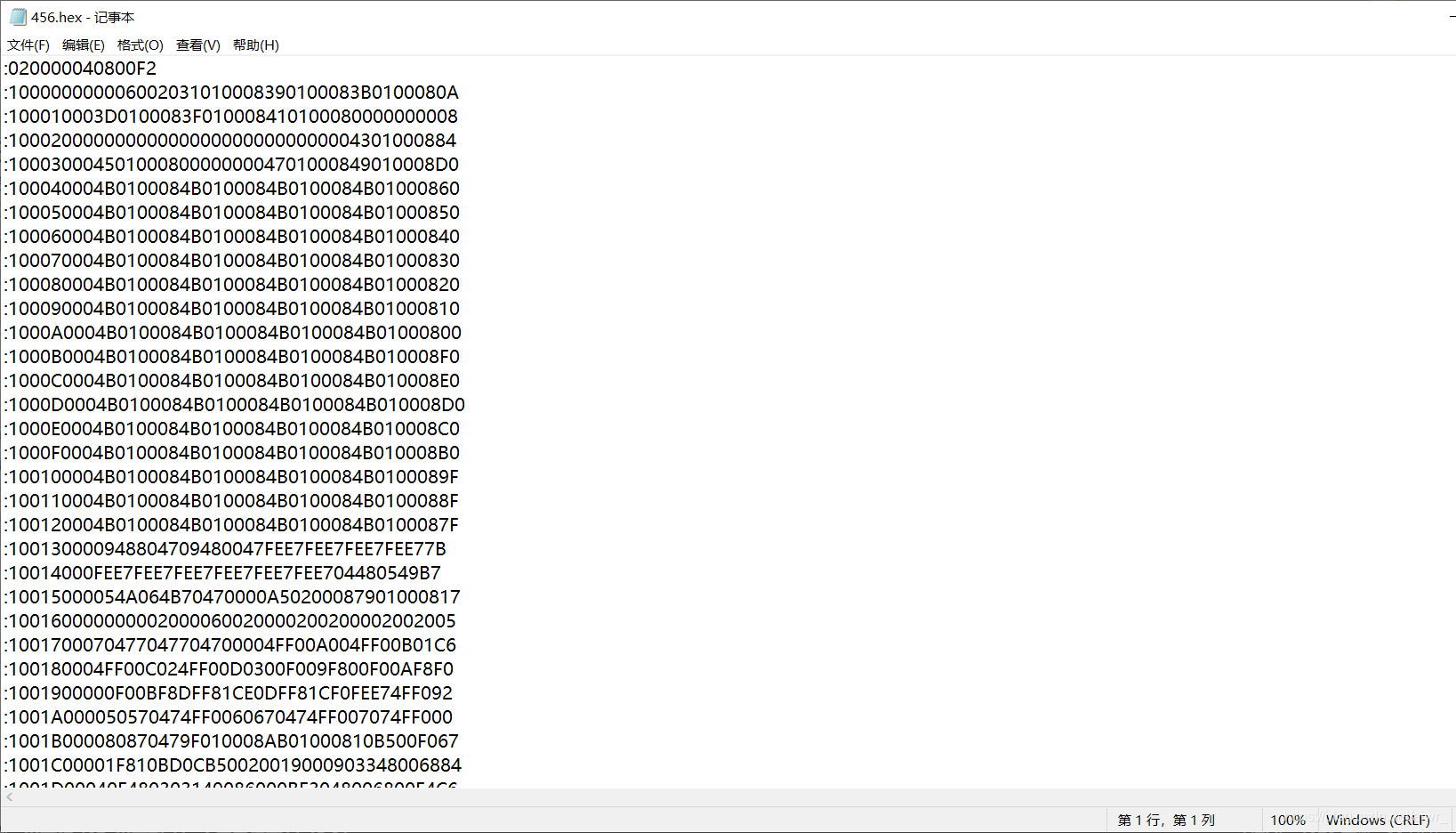Screen dimensions: 1456x833
Task: Click the line starting with :100010003D
Action: pyautogui.click(x=231, y=117)
